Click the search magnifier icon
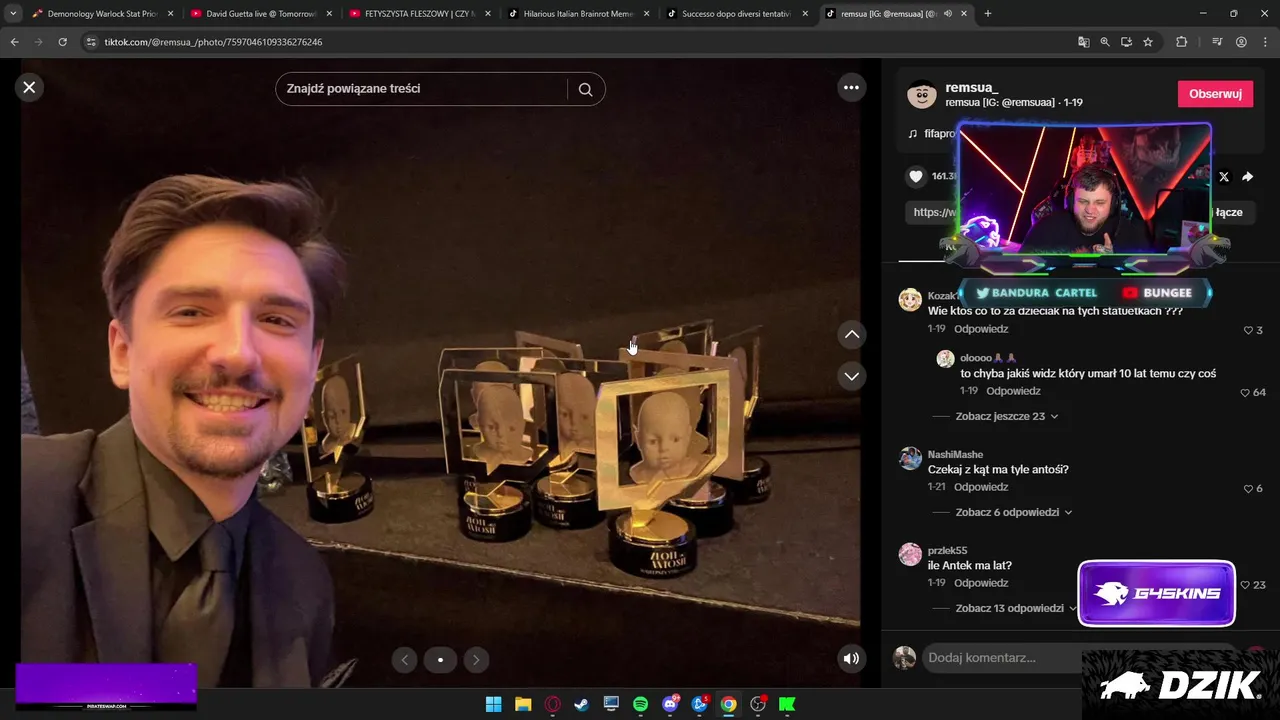1280x720 pixels. pos(586,89)
